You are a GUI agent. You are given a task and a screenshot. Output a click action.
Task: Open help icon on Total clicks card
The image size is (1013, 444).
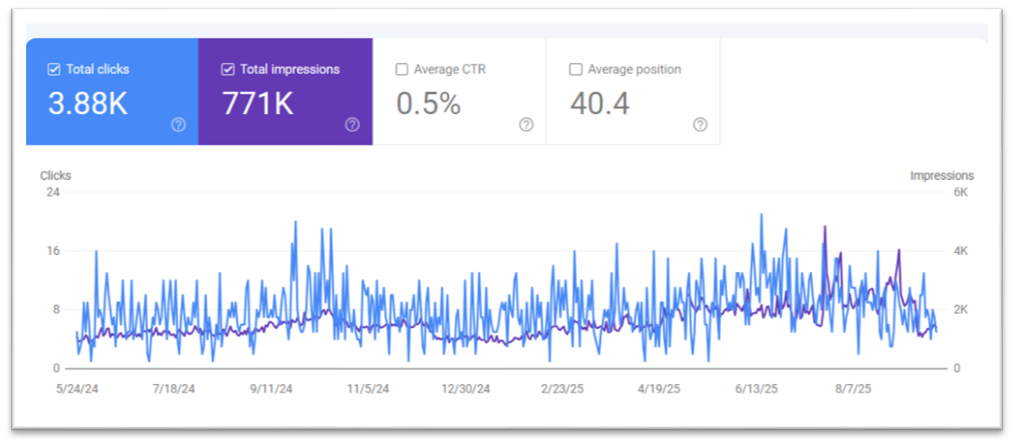point(178,125)
